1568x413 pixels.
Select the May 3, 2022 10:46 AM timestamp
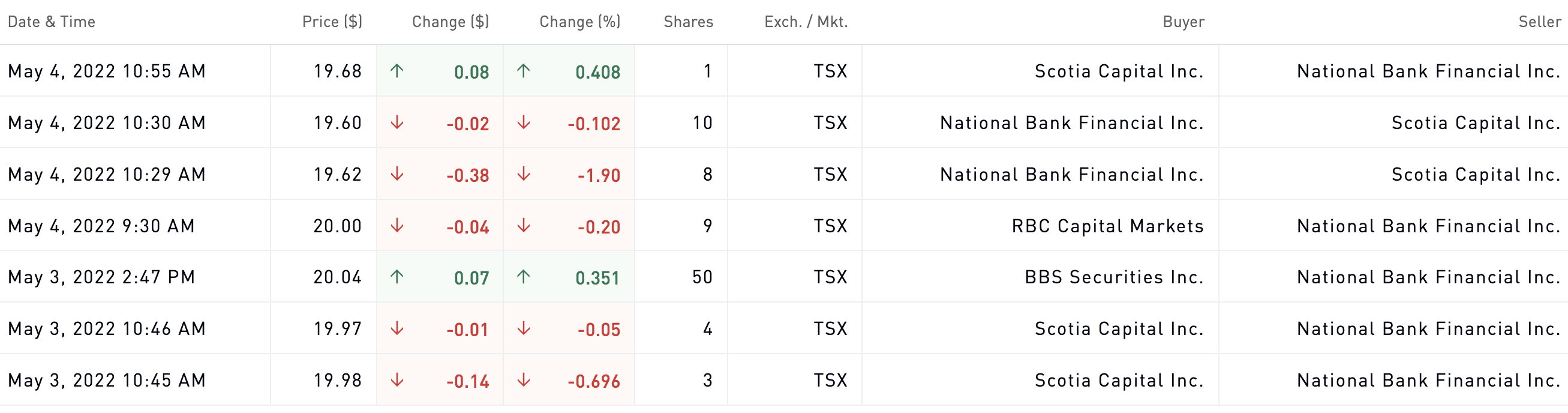coord(107,329)
